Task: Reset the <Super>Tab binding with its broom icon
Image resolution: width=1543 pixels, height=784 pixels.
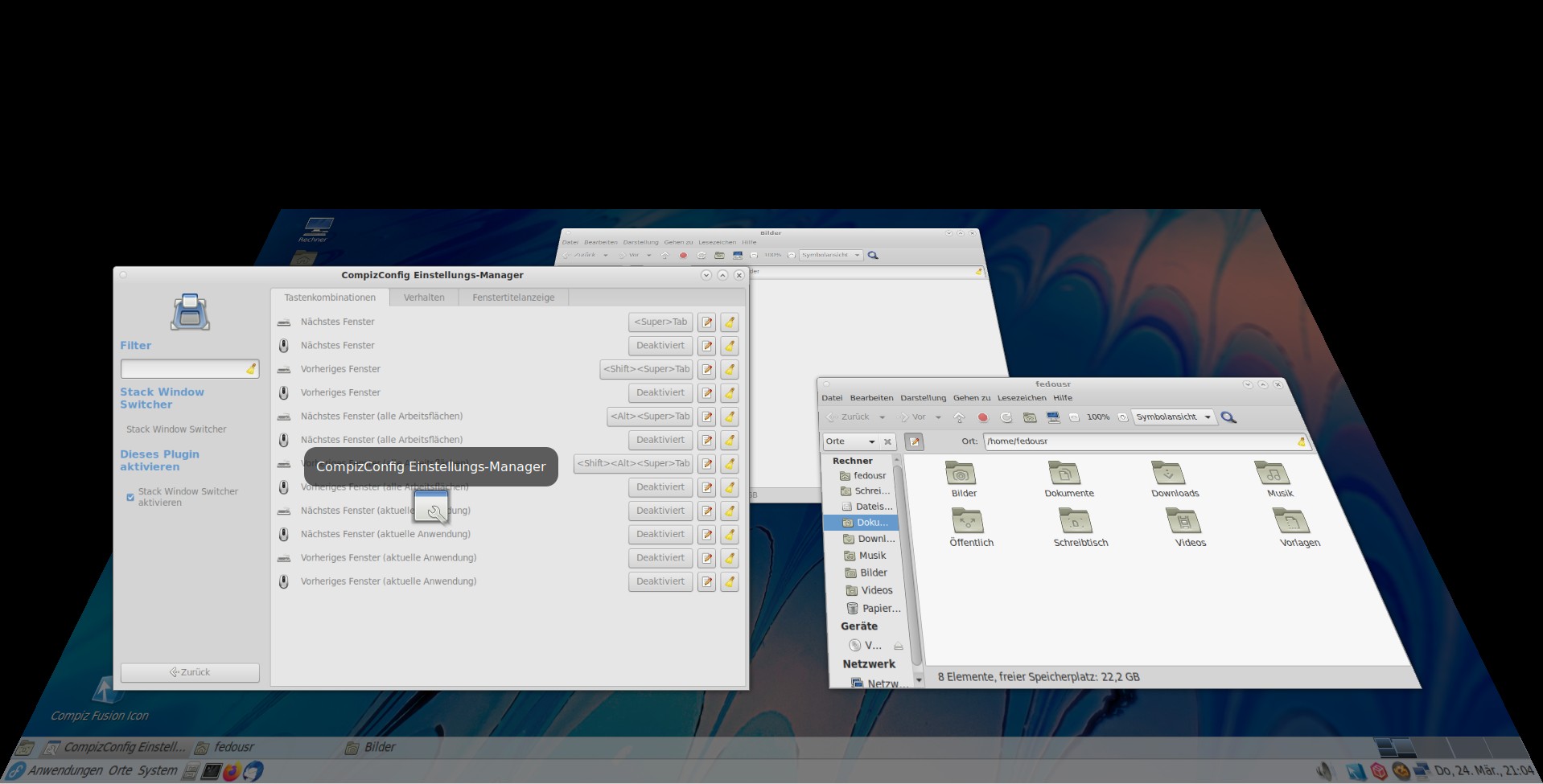Action: [730, 322]
